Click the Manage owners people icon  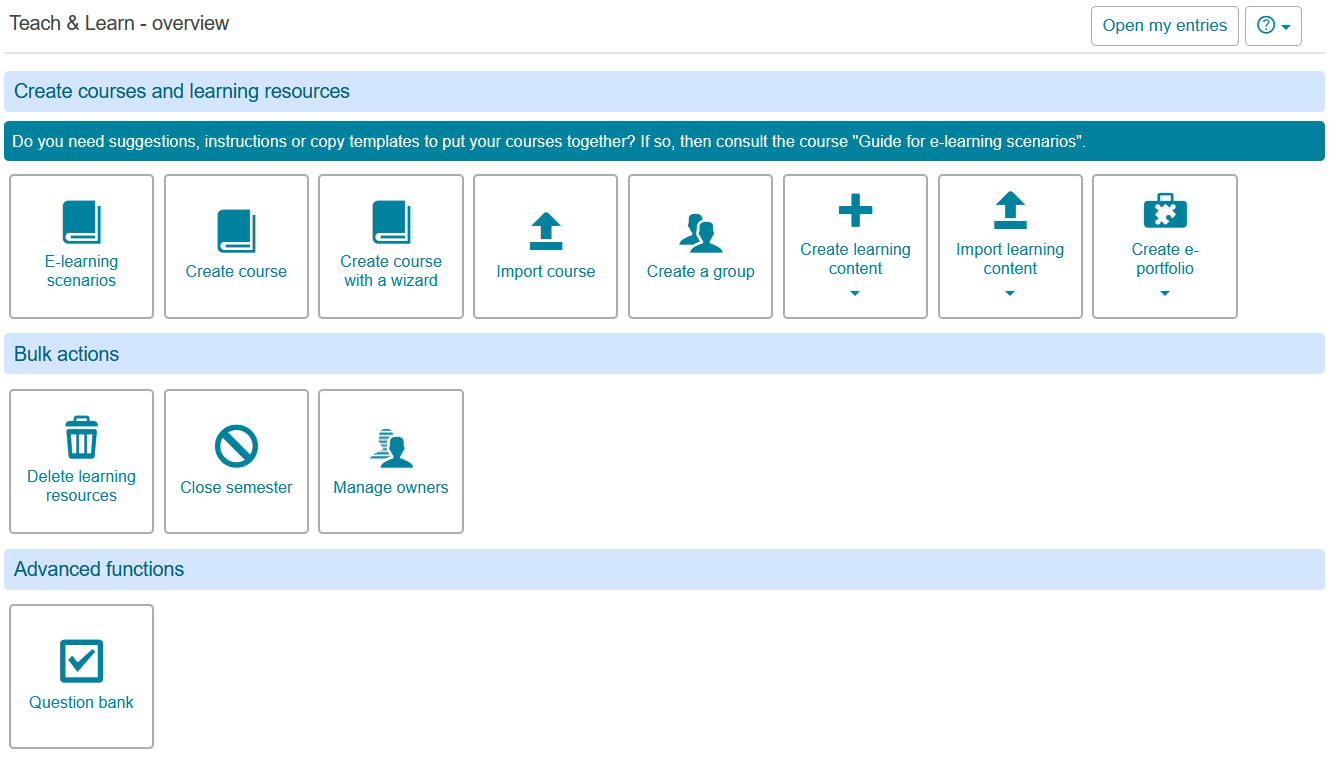coord(391,447)
